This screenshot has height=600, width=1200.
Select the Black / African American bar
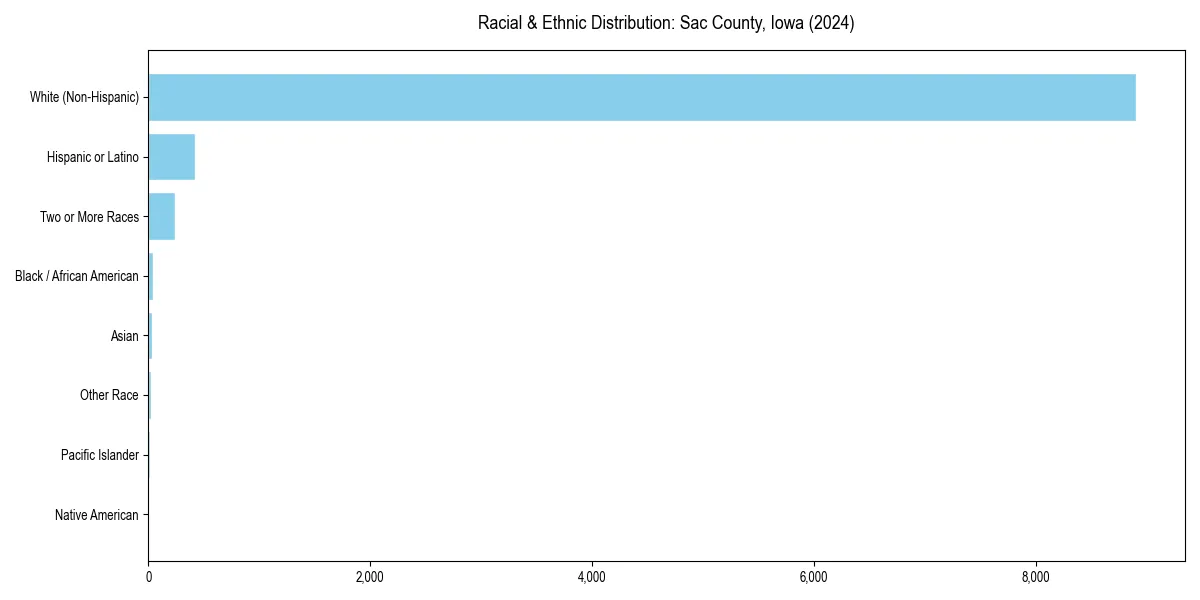pos(150,276)
